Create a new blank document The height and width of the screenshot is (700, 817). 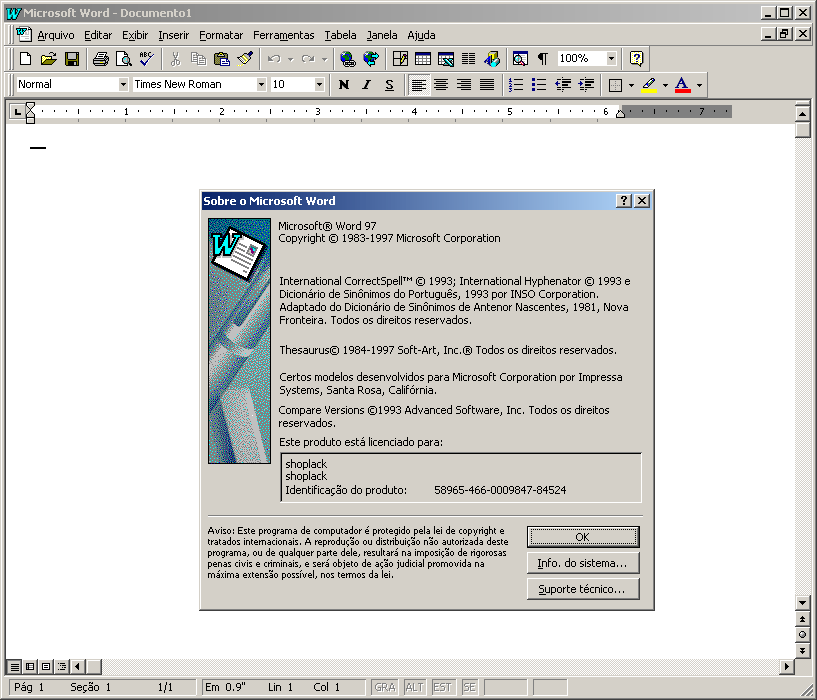coord(26,59)
